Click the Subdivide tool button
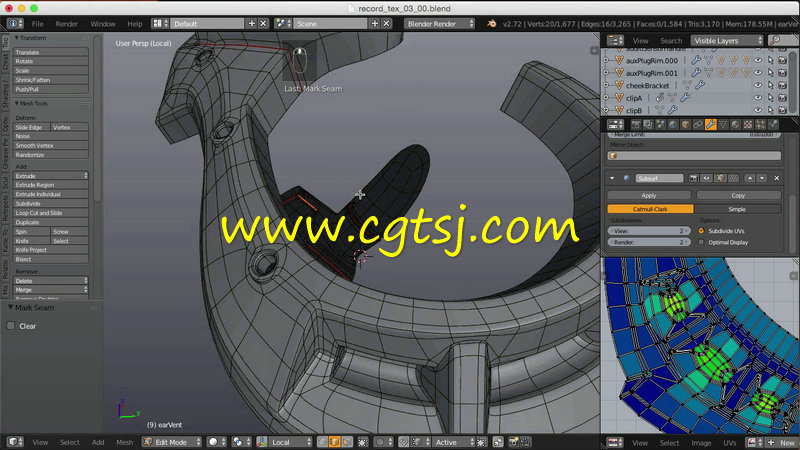800x450 pixels. [51, 204]
